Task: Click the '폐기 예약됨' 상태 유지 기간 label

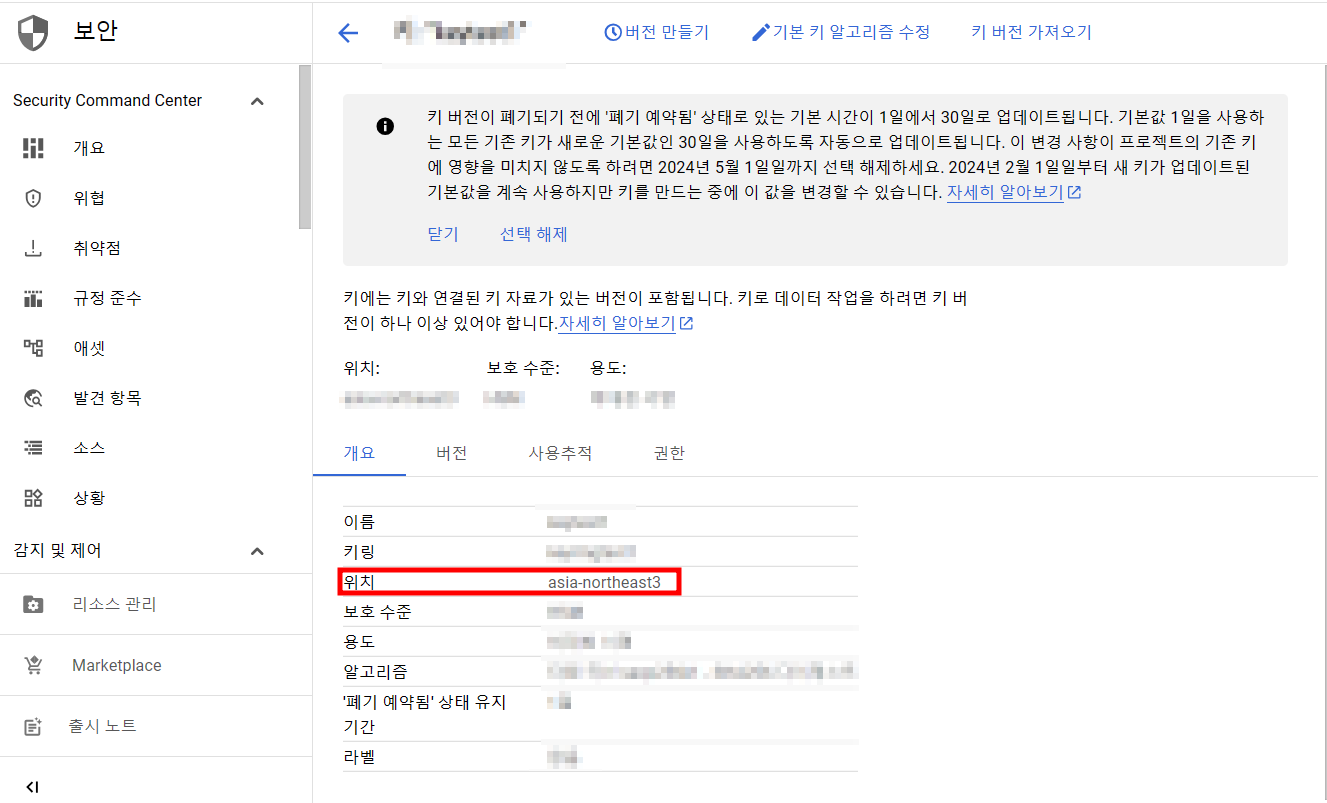Action: [425, 714]
